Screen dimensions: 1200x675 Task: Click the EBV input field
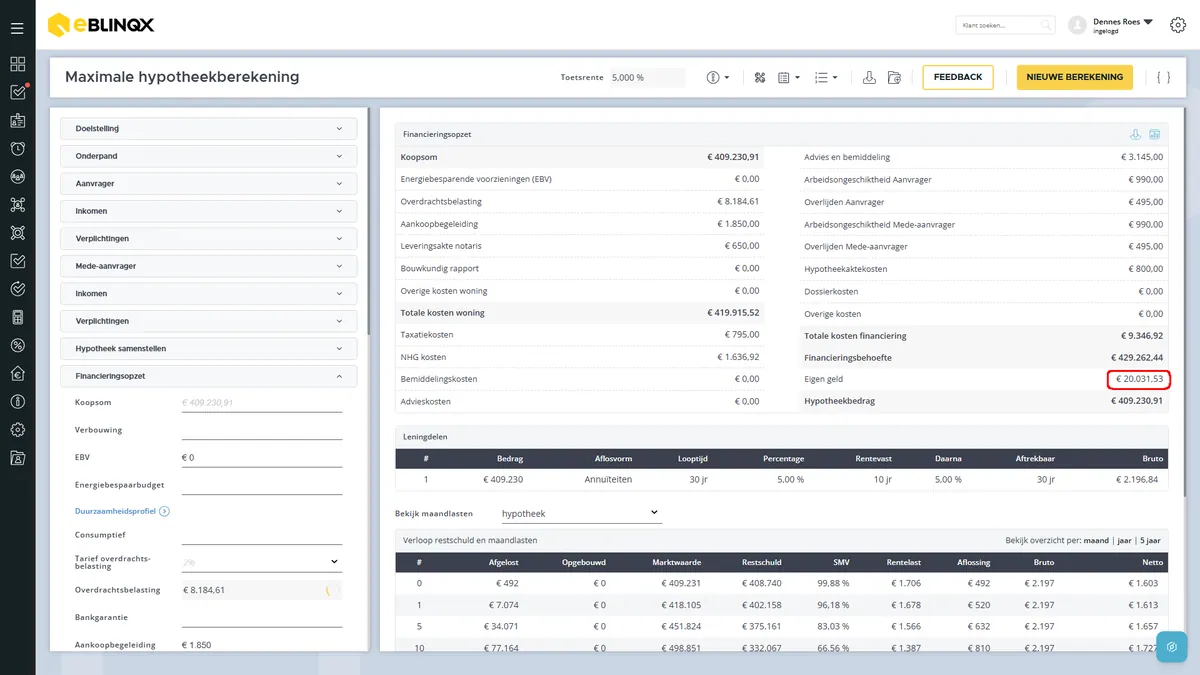(x=262, y=458)
